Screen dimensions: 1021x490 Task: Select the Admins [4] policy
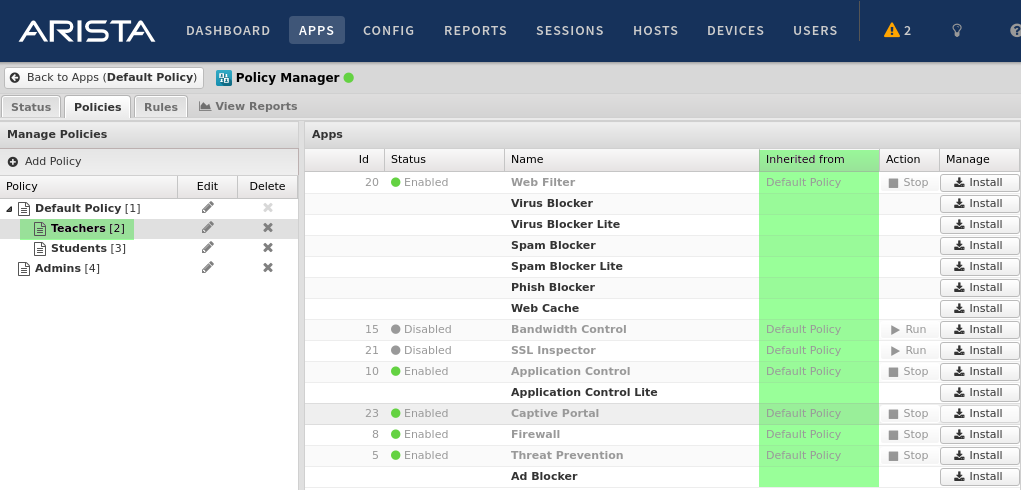click(x=67, y=269)
